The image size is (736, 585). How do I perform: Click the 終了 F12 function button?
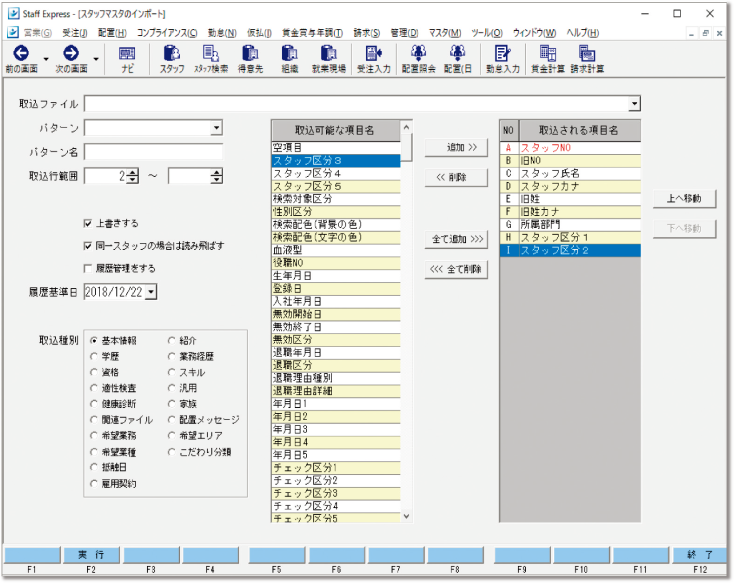pyautogui.click(x=700, y=554)
